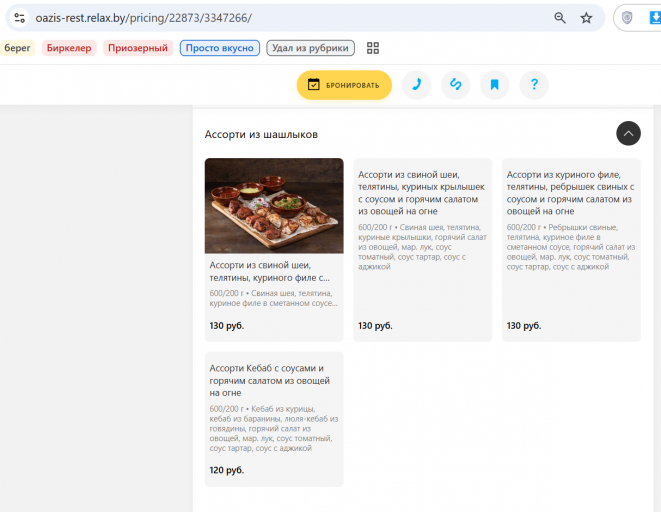Open the Биркелер bookmark group
This screenshot has width=661, height=512.
[x=69, y=48]
